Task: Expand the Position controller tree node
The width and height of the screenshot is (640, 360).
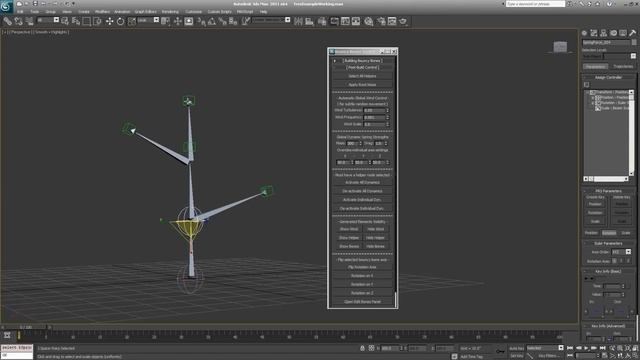Action: tap(593, 98)
